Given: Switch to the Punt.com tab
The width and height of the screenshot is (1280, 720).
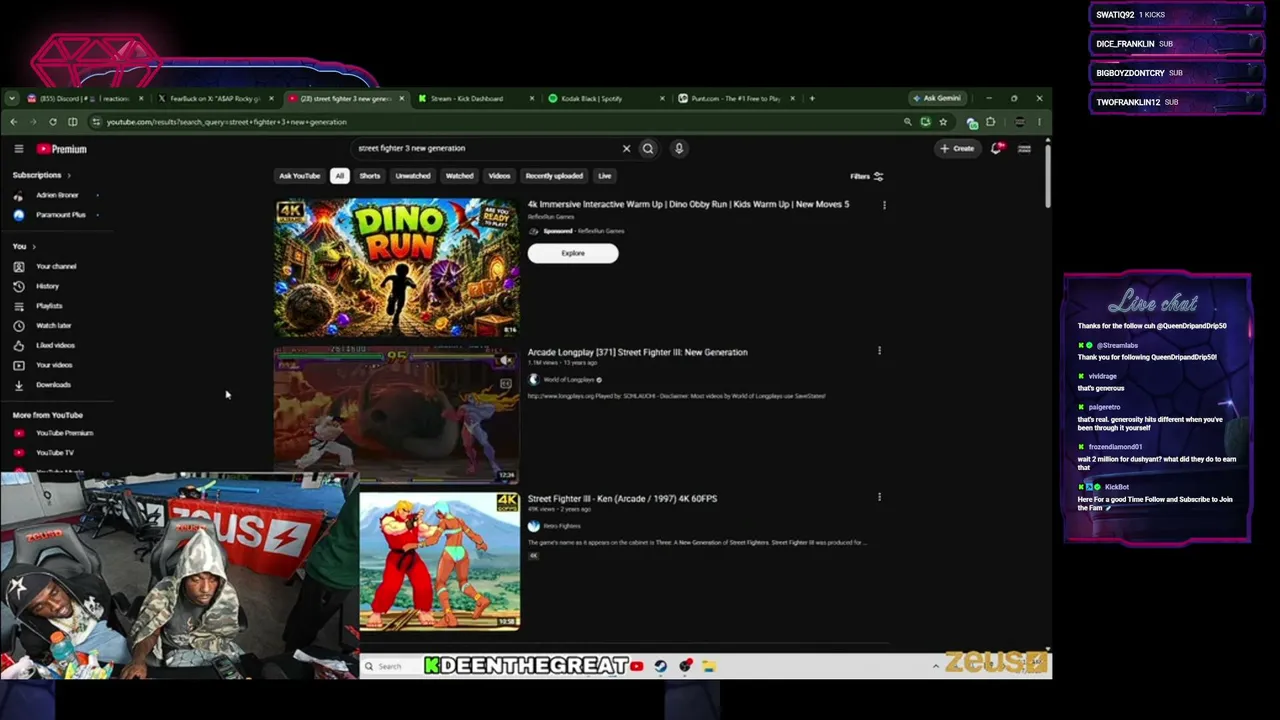Looking at the screenshot, I should point(735,99).
